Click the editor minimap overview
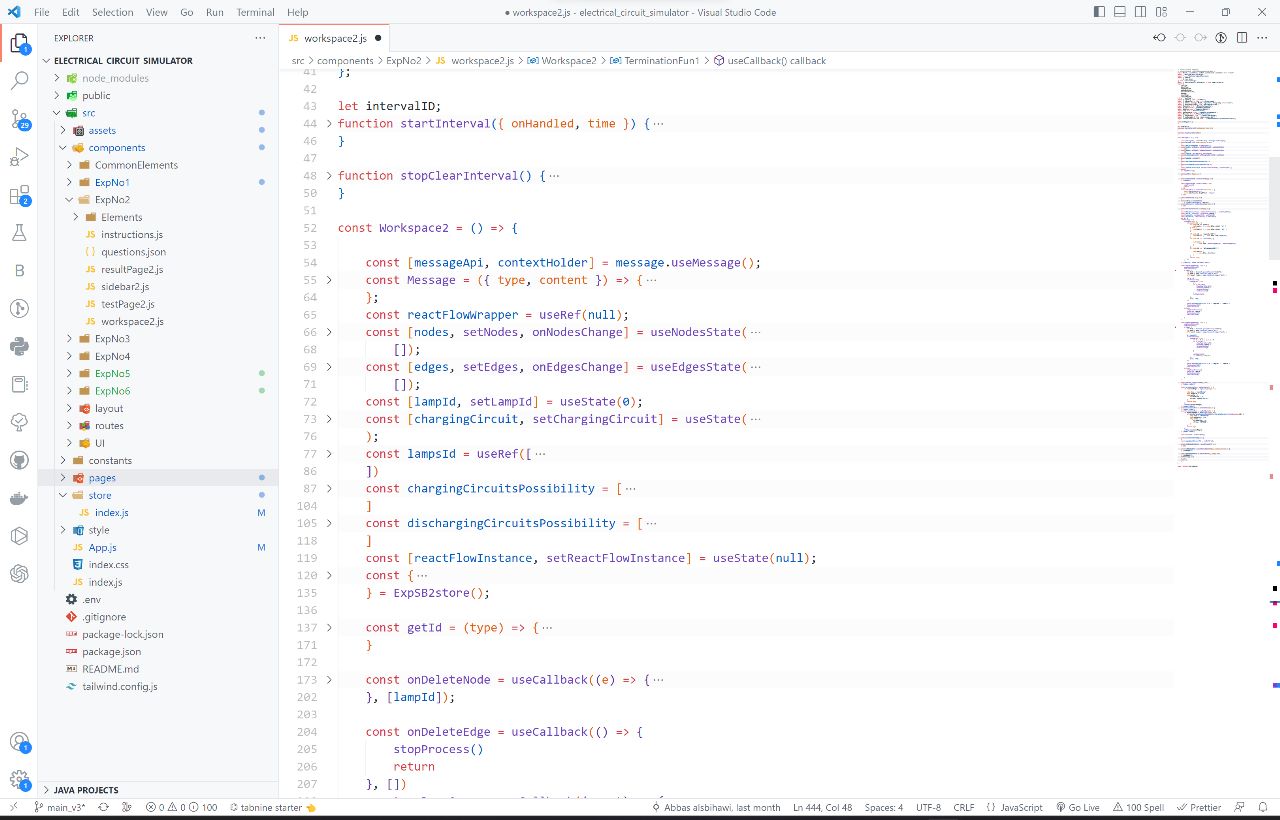The width and height of the screenshot is (1280, 820). click(x=1220, y=270)
